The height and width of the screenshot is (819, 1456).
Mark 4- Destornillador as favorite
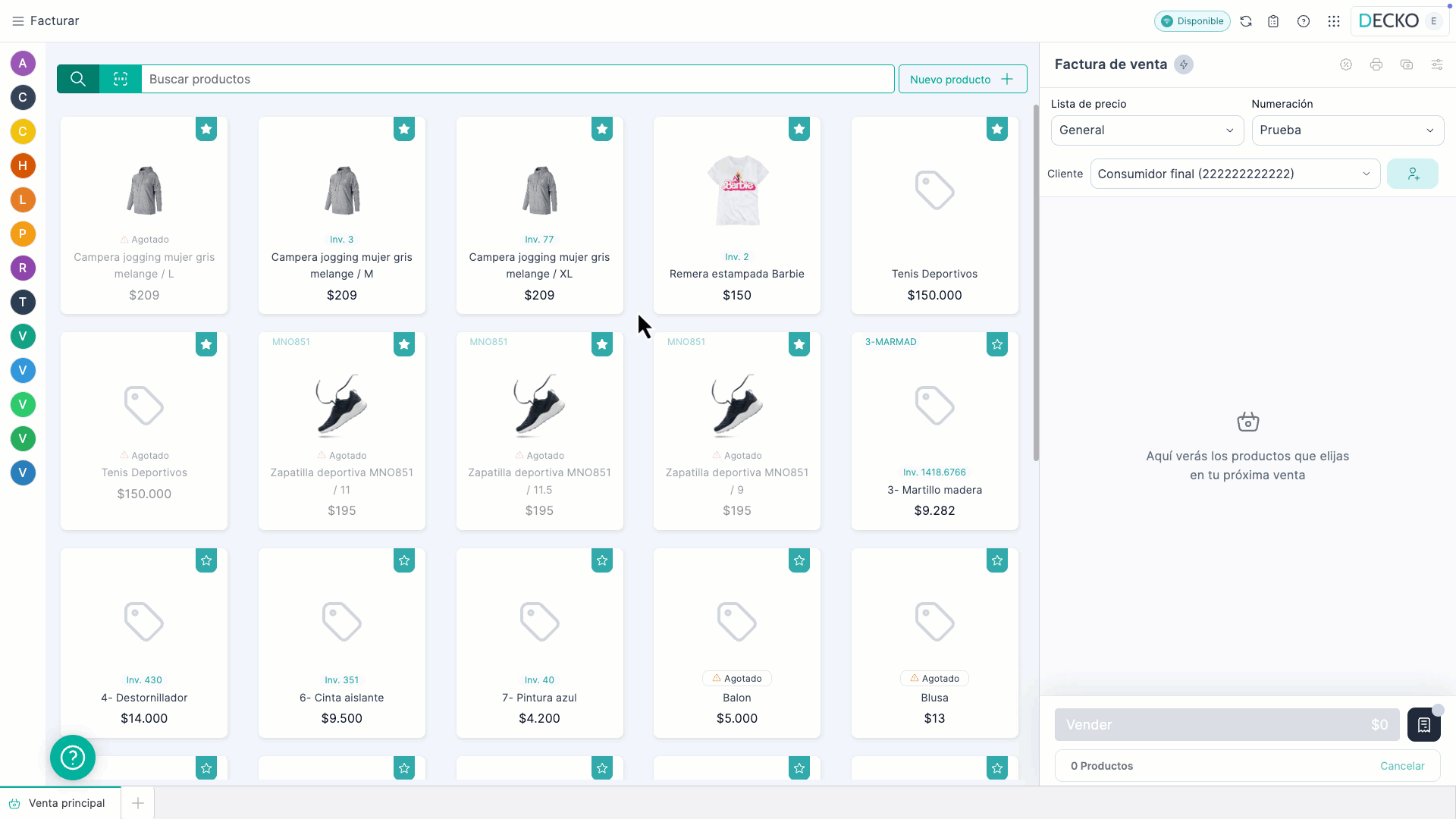click(206, 560)
